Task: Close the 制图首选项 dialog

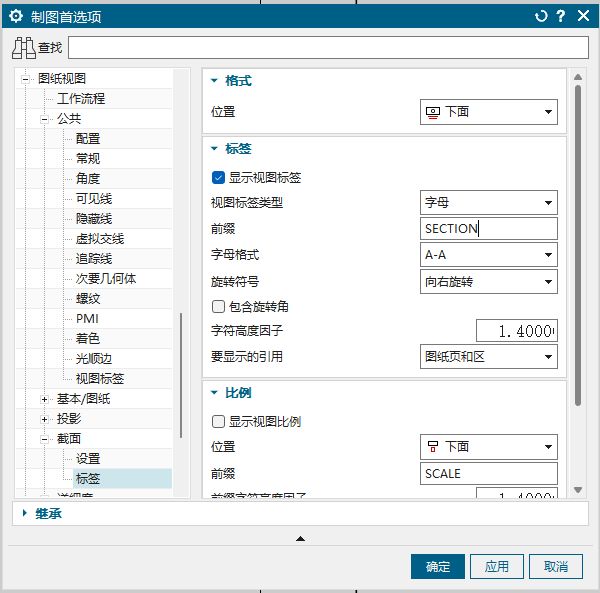Action: pyautogui.click(x=583, y=16)
